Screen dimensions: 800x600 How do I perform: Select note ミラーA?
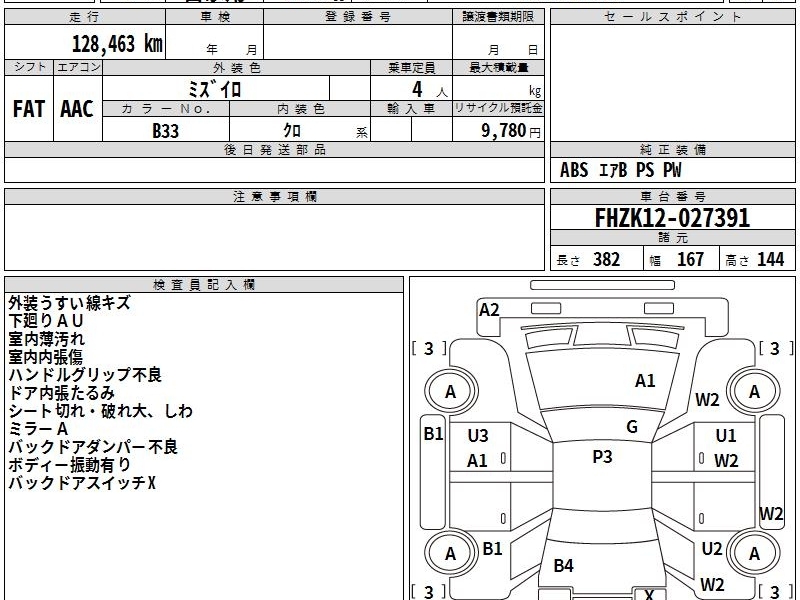click(x=38, y=429)
